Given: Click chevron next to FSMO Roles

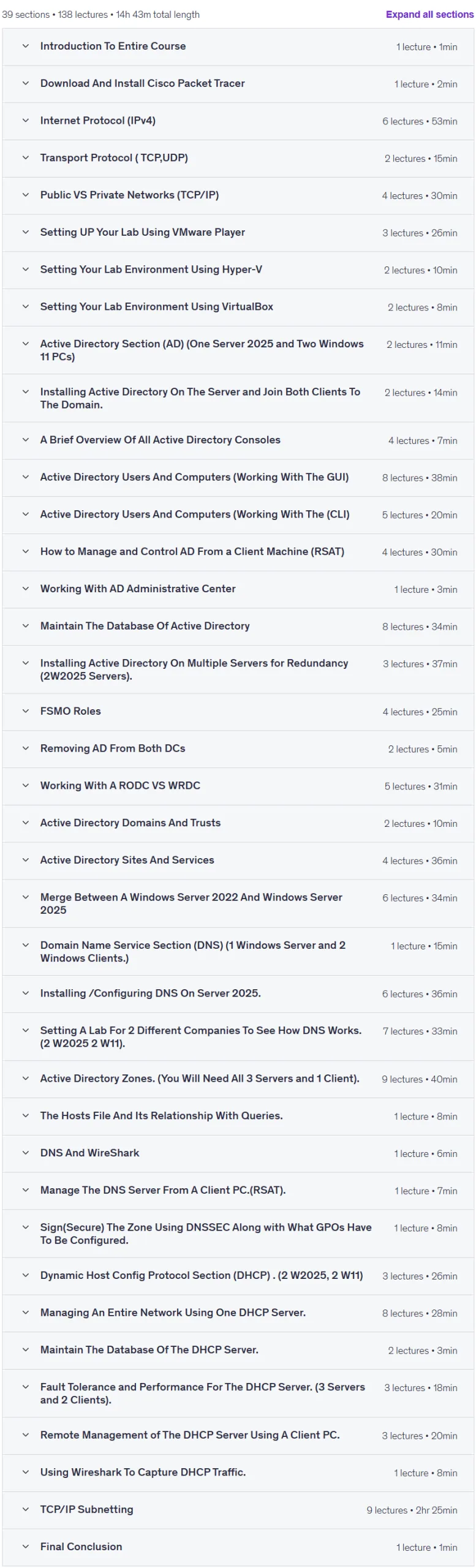Looking at the screenshot, I should coord(25,711).
